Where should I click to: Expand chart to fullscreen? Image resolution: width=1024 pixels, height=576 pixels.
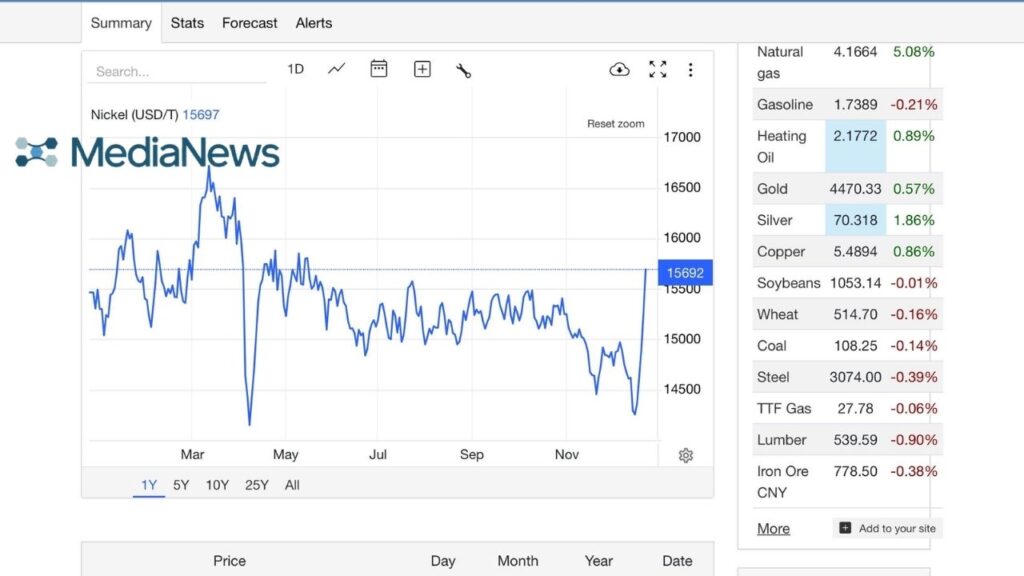[x=657, y=69]
